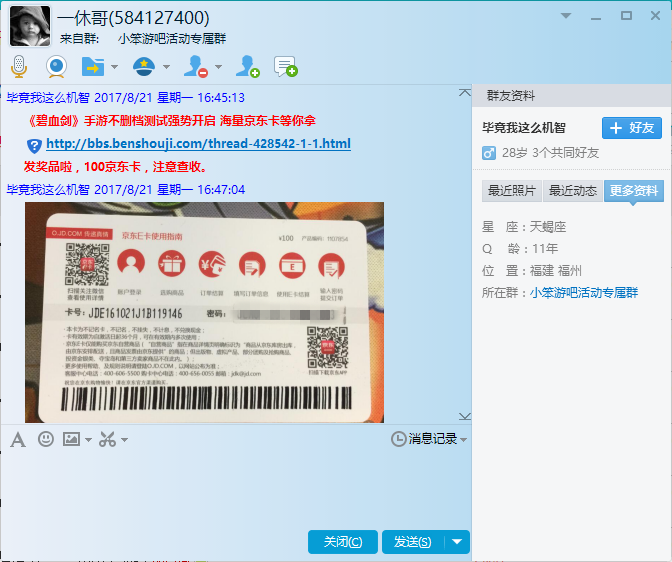Start a video call with webcam icon

tap(56, 66)
